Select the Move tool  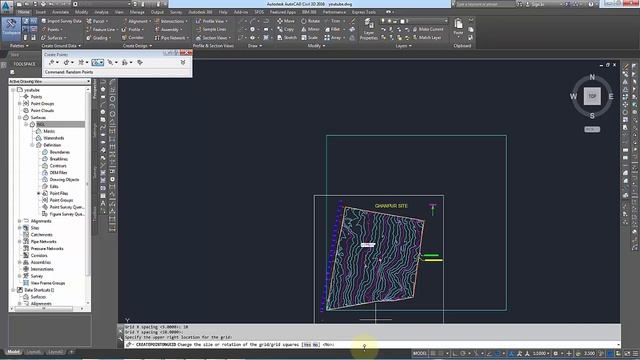point(286,21)
